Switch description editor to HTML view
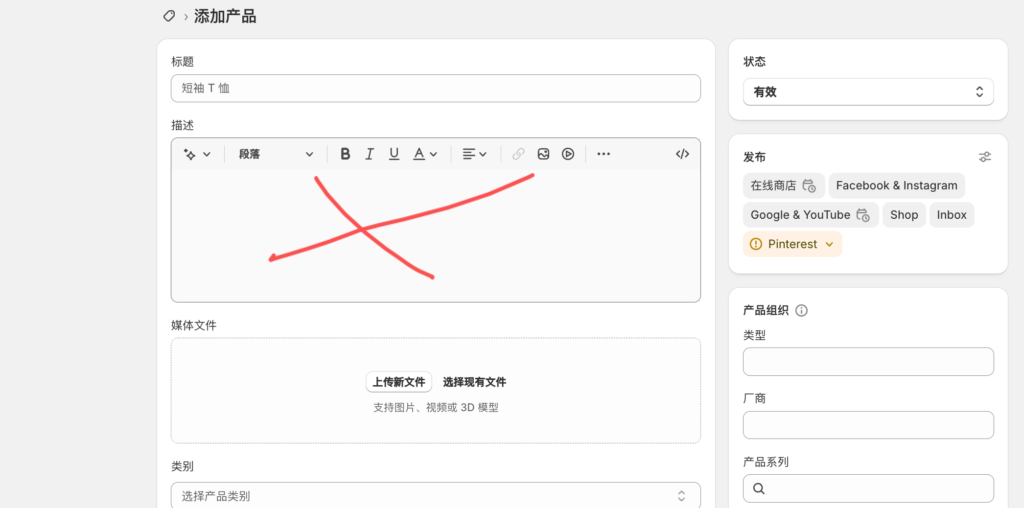This screenshot has height=508, width=1024. click(682, 154)
